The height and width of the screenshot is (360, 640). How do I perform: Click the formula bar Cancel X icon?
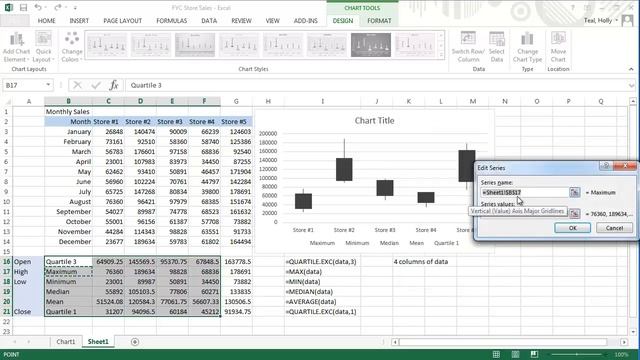click(x=78, y=85)
